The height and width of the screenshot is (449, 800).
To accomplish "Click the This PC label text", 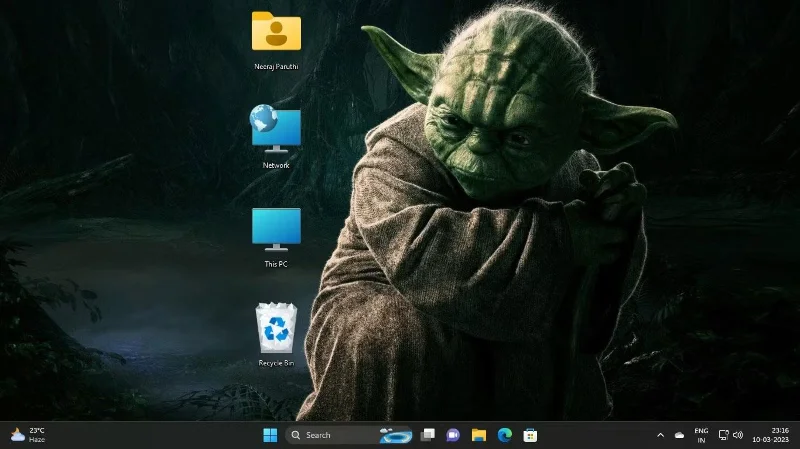I will click(276, 264).
